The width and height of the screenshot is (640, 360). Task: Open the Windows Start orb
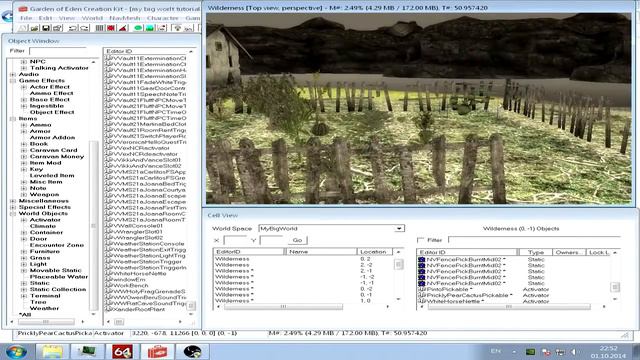(x=16, y=351)
